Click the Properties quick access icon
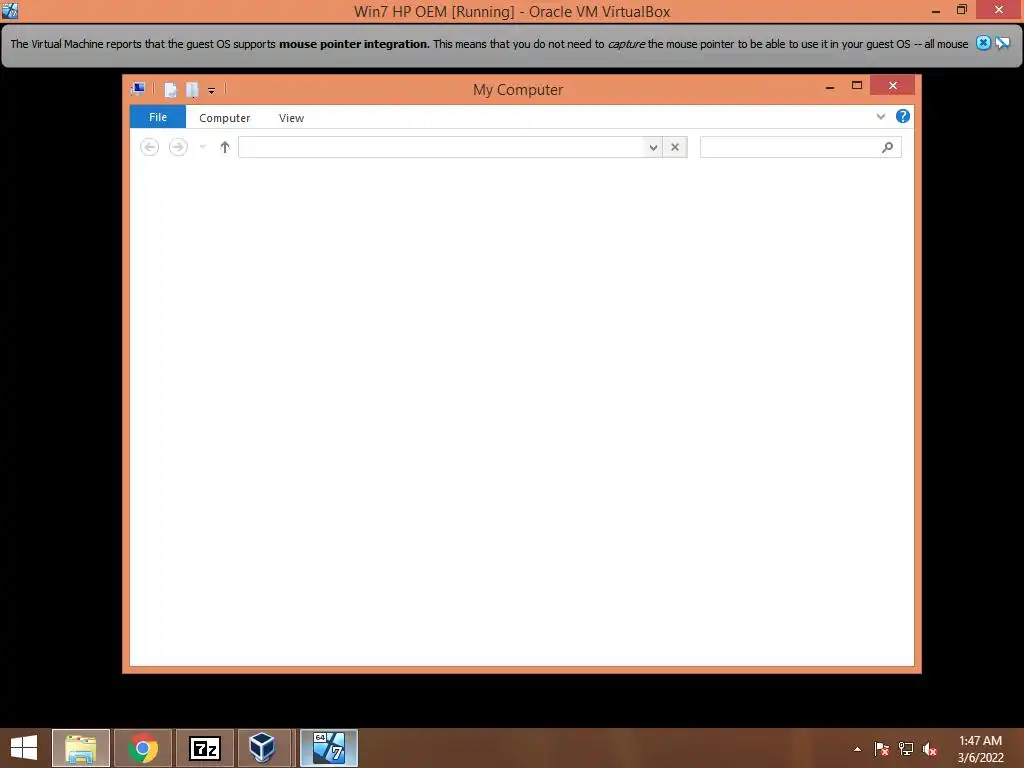 coord(170,90)
